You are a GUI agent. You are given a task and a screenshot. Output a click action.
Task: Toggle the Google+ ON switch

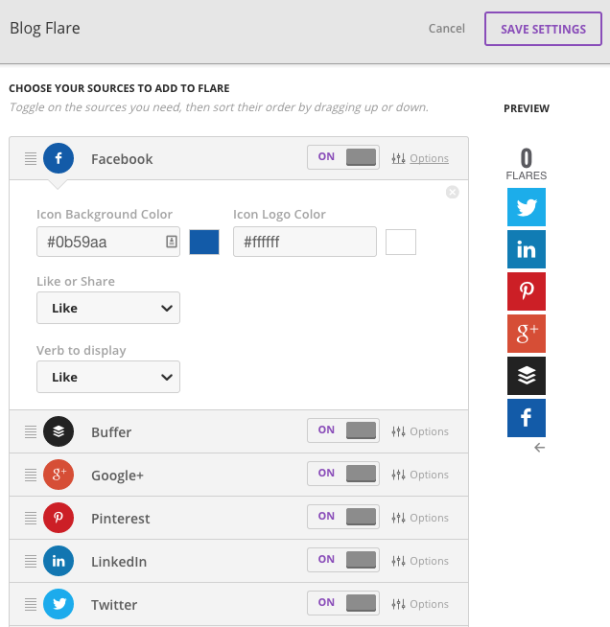coord(343,473)
